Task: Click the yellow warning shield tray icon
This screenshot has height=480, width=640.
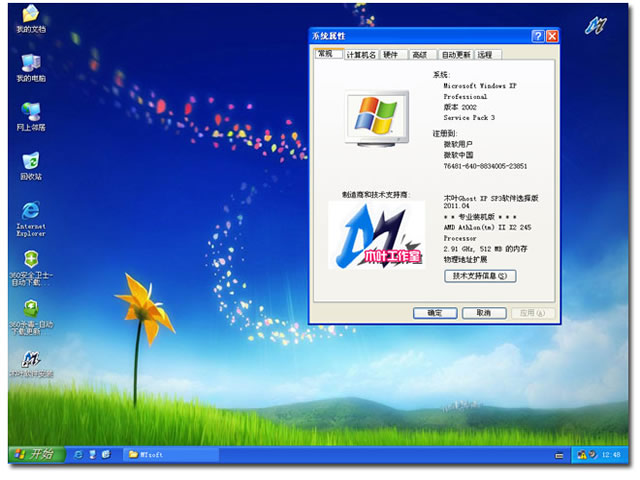Action: pyautogui.click(x=582, y=455)
